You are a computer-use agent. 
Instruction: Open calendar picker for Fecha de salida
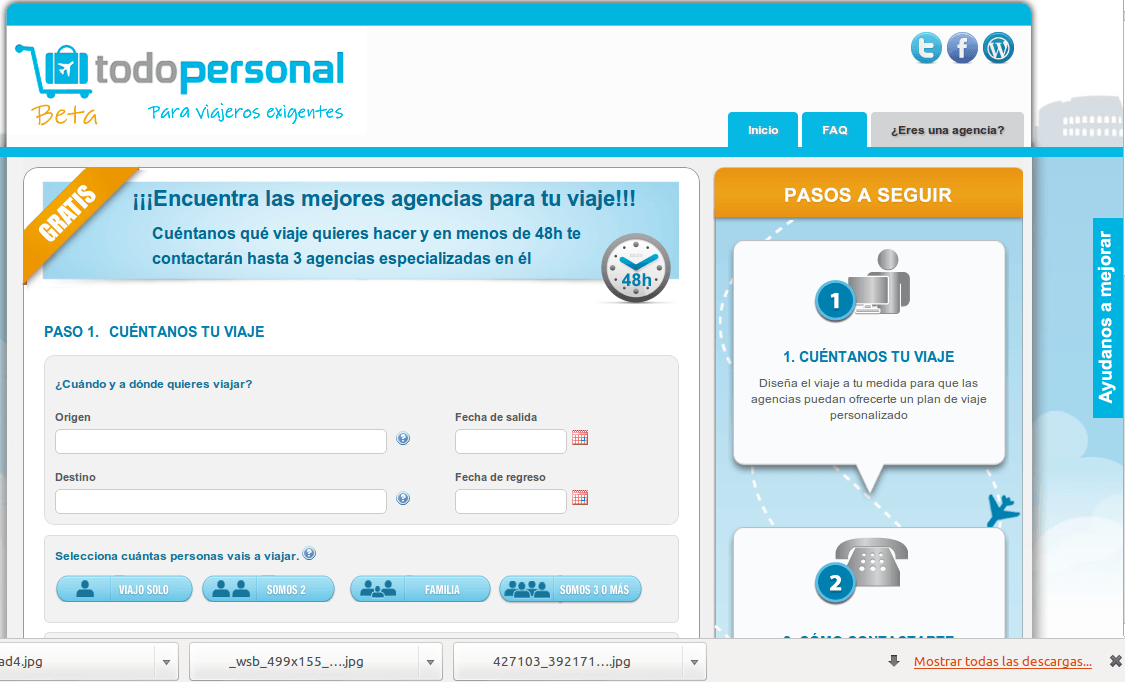click(580, 438)
